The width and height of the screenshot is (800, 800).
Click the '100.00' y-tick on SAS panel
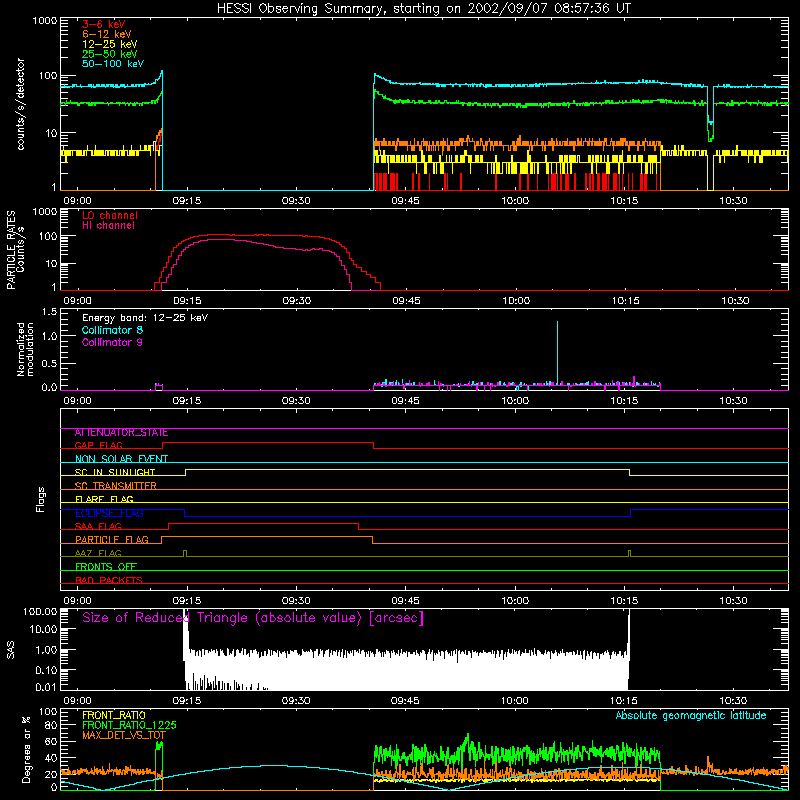click(40, 612)
